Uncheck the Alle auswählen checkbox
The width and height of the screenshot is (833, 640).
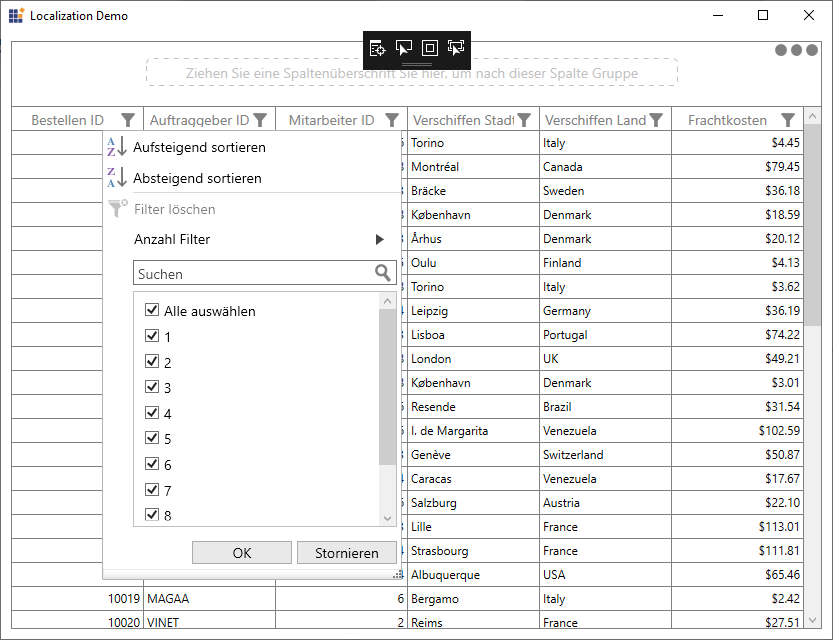[152, 310]
